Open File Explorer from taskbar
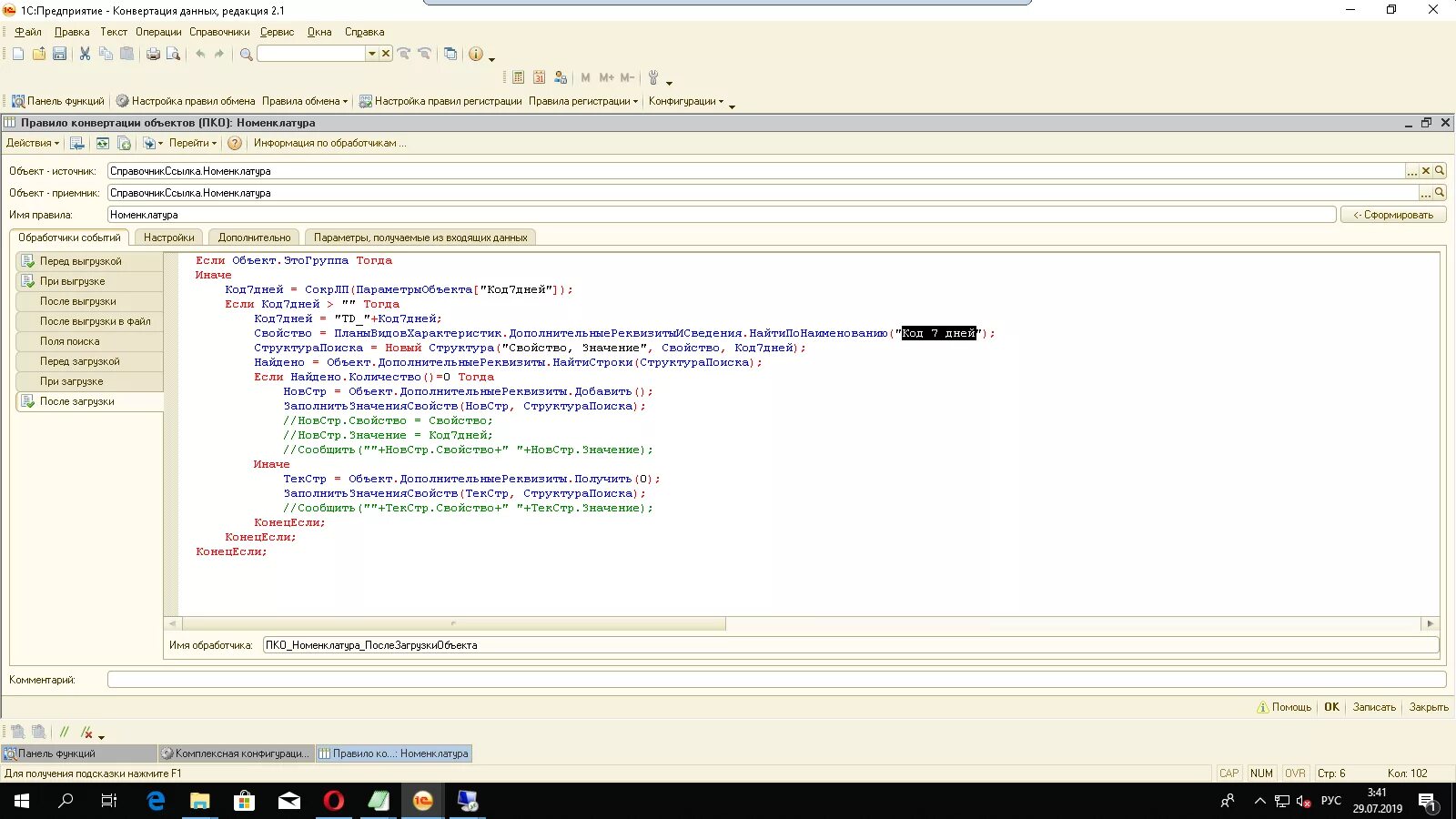 coord(199,801)
